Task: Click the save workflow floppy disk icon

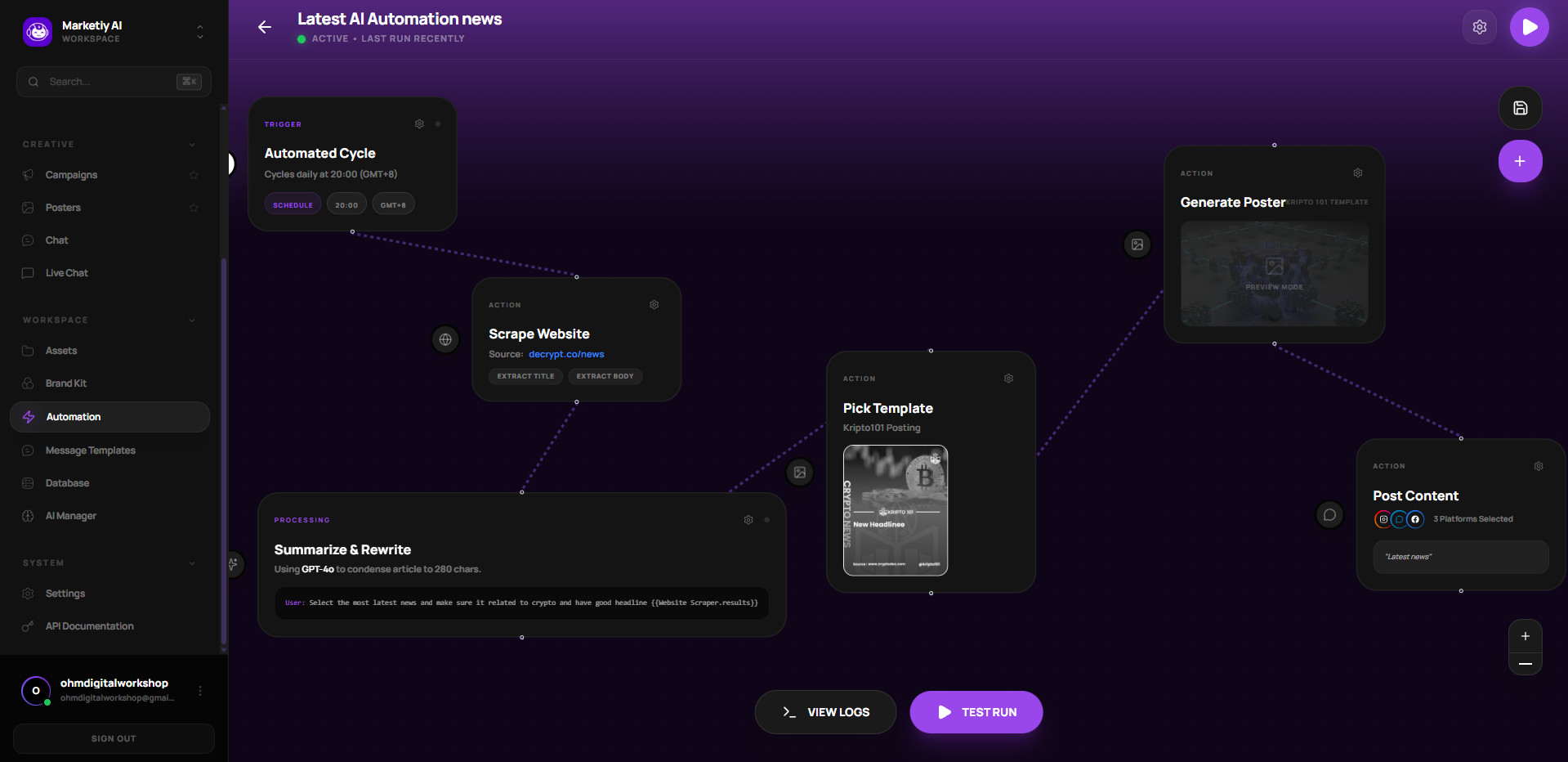Action: point(1520,107)
